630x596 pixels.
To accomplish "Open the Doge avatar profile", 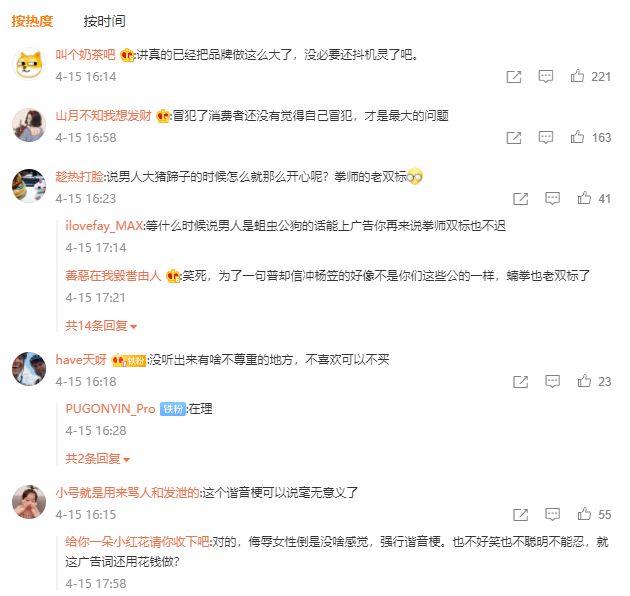I will click(29, 64).
